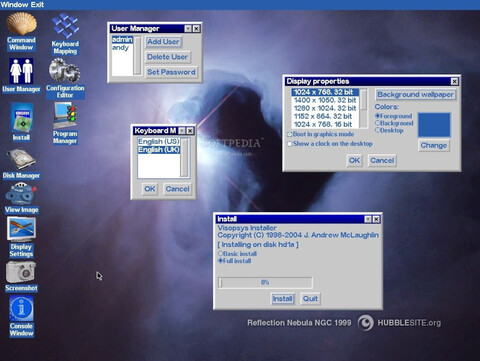Click Set Password in User Manager
The image size is (480, 361).
pos(171,72)
